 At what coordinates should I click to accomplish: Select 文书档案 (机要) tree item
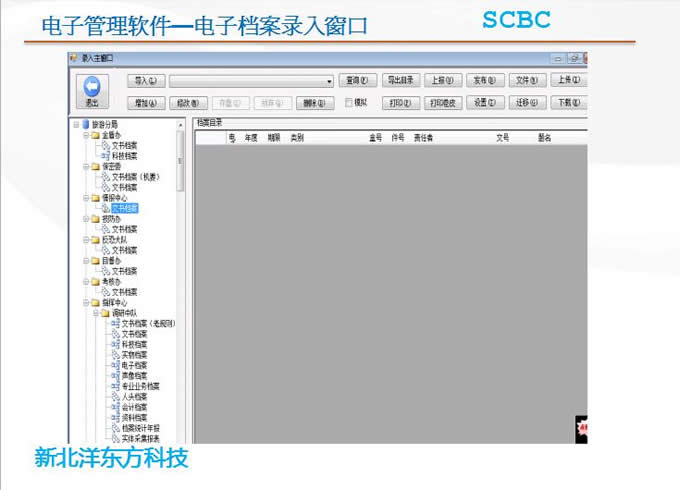pyautogui.click(x=134, y=177)
